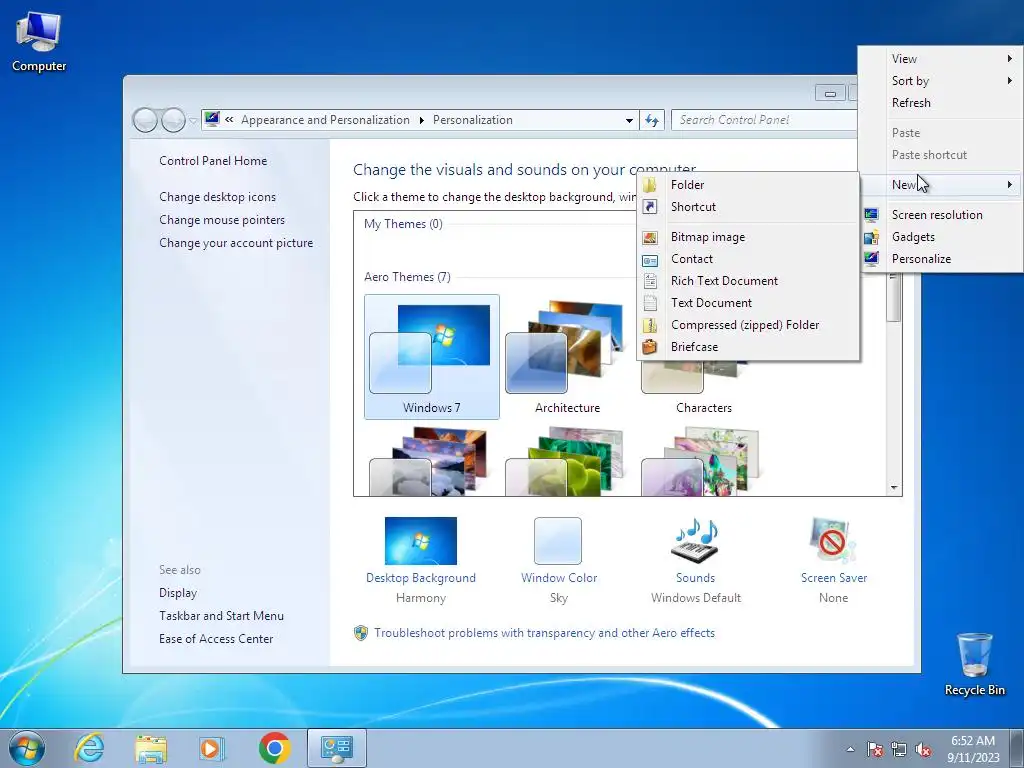Open the Recycle Bin on desktop
1024x768 pixels.
pos(974,664)
